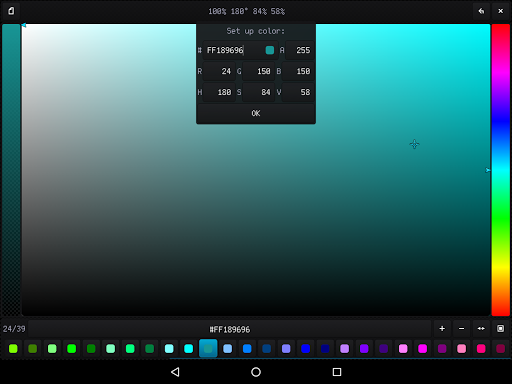The height and width of the screenshot is (384, 512).
Task: Close the color picker with the X
Action: [x=500, y=11]
